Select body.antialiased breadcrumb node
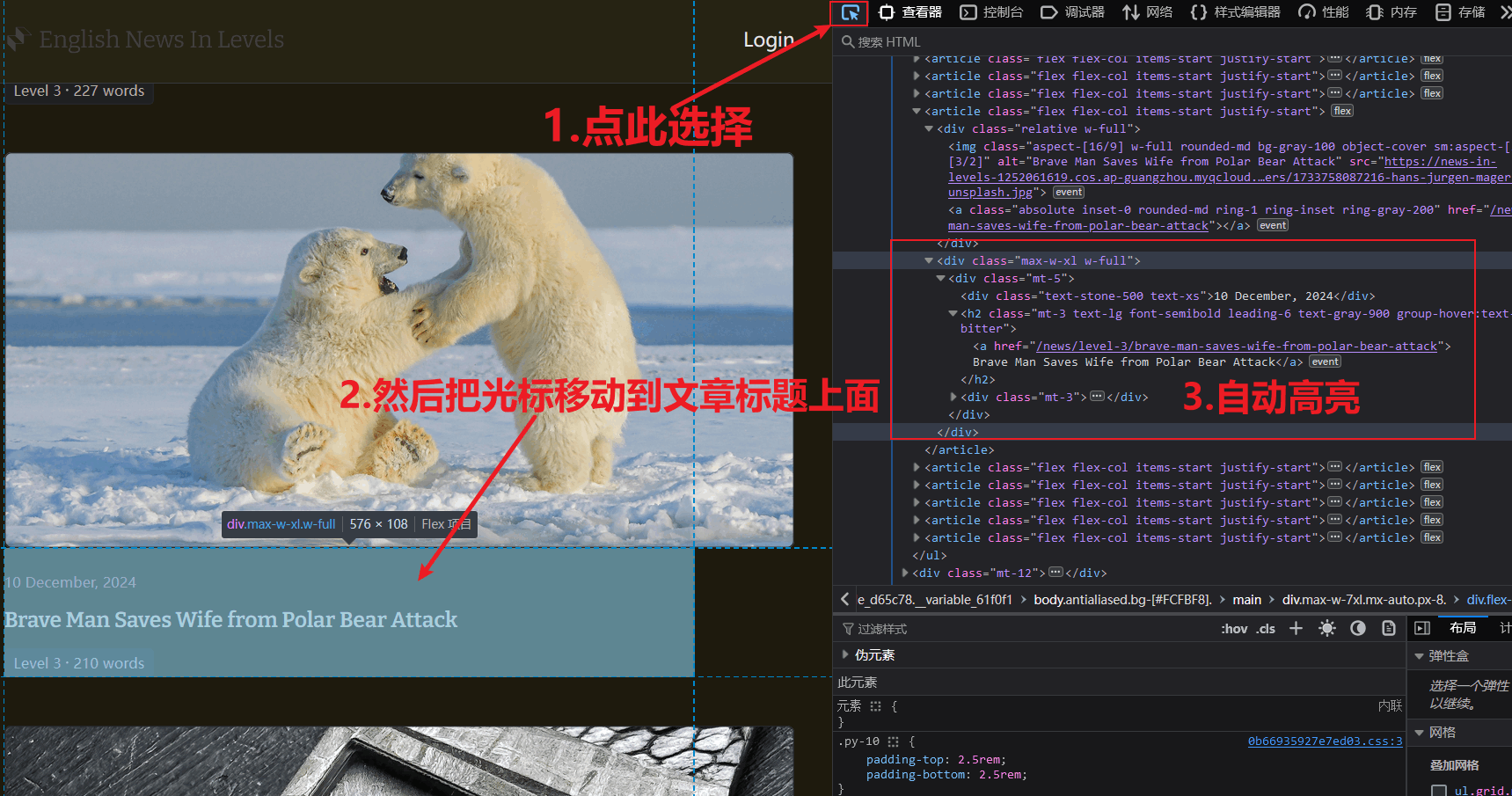Viewport: 1512px width, 796px height. (1122, 600)
